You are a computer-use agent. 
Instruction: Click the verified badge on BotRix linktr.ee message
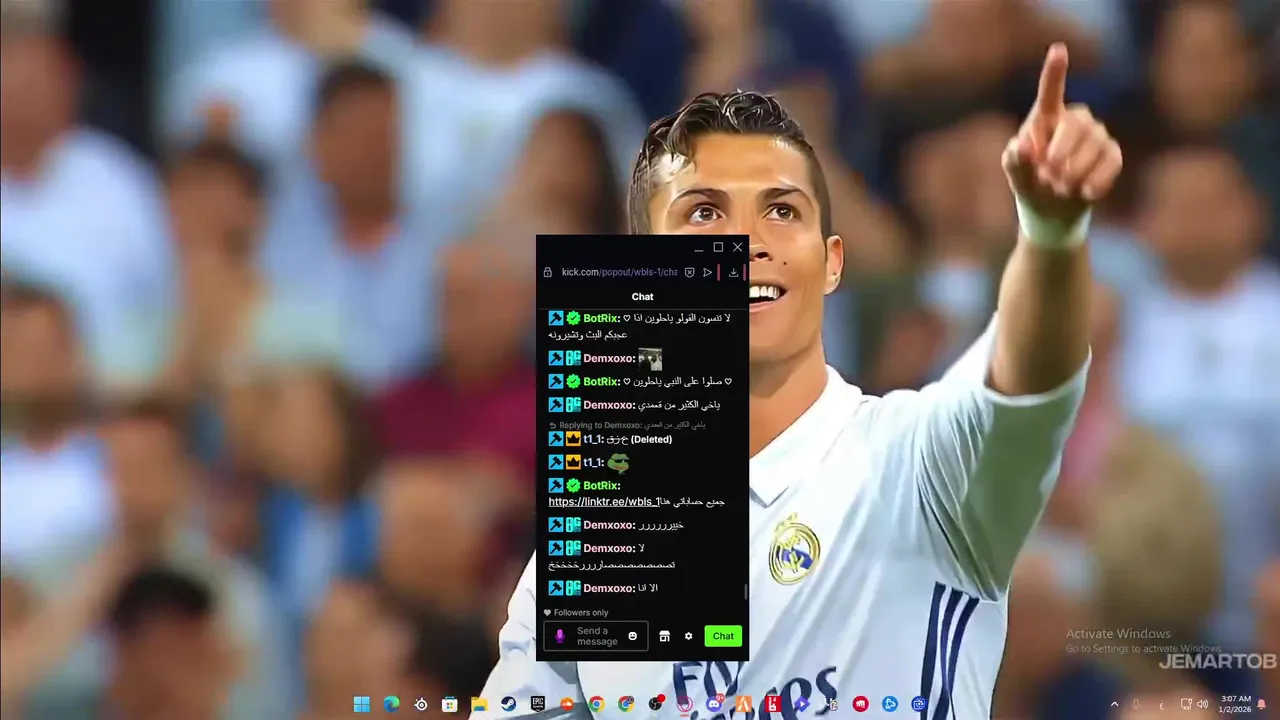click(x=573, y=485)
